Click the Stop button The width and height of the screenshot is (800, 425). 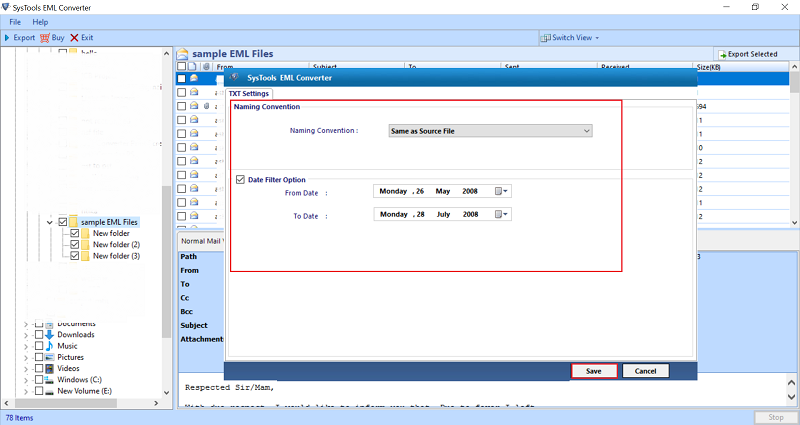pyautogui.click(x=776, y=417)
